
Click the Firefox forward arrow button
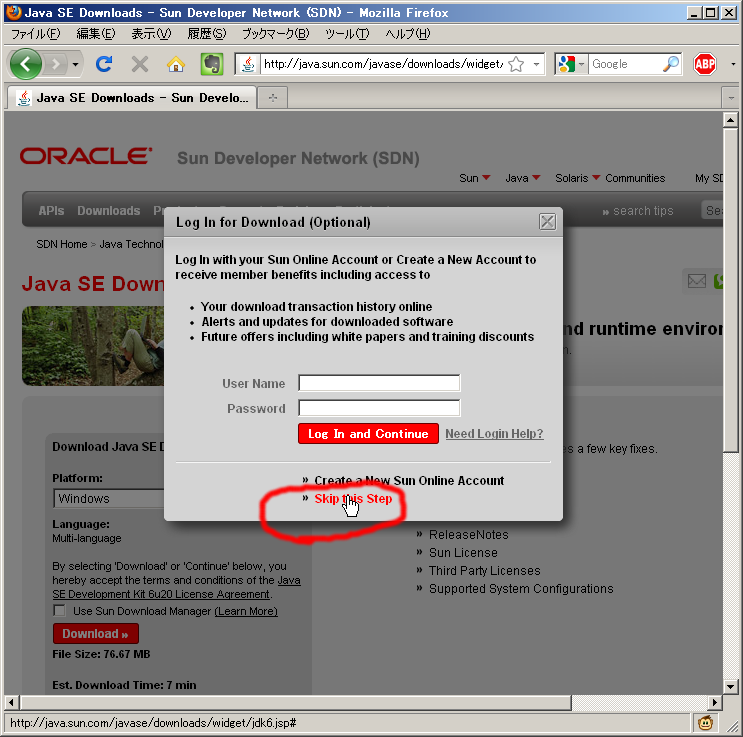[x=56, y=64]
